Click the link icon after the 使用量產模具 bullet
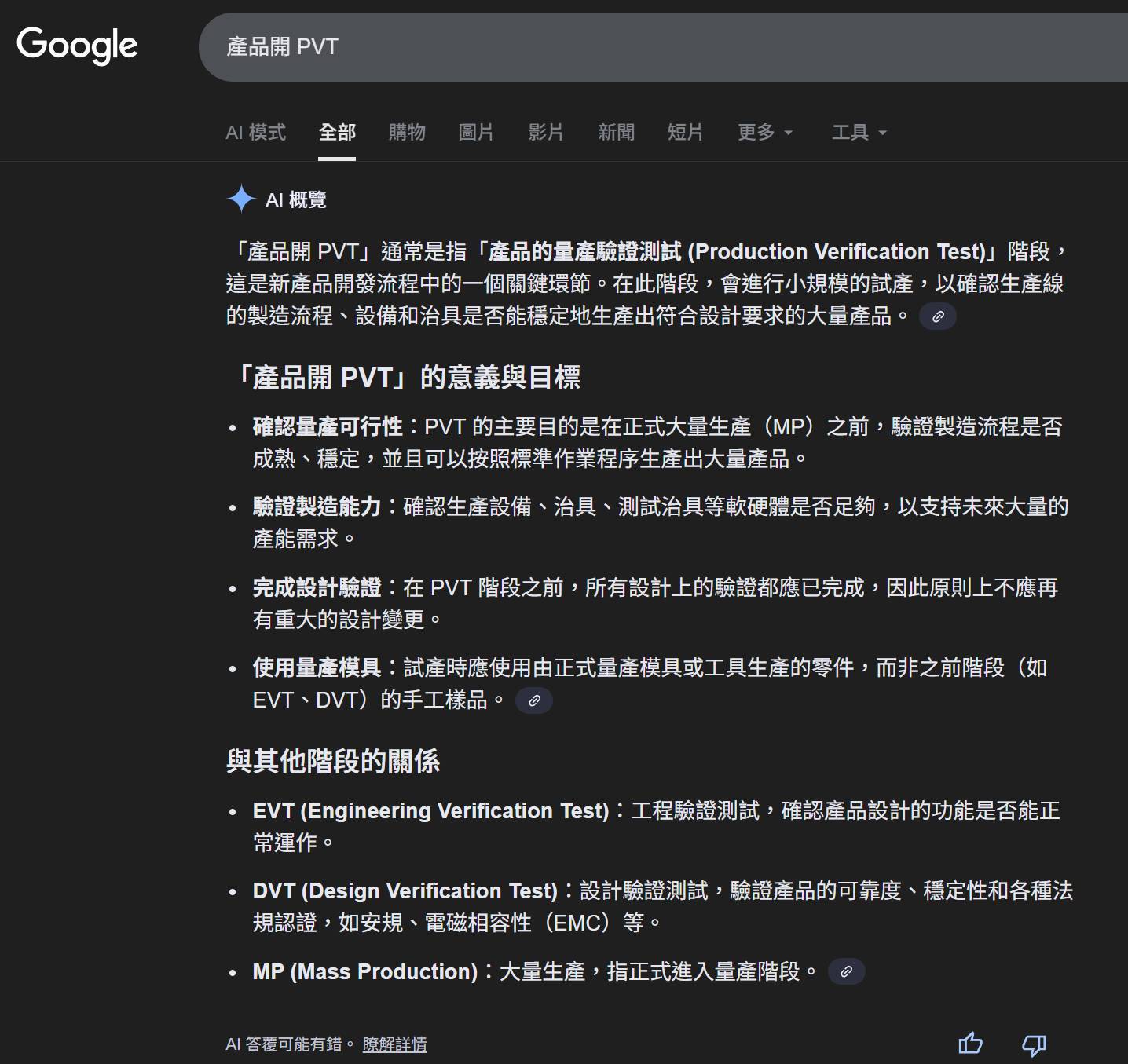 [535, 700]
